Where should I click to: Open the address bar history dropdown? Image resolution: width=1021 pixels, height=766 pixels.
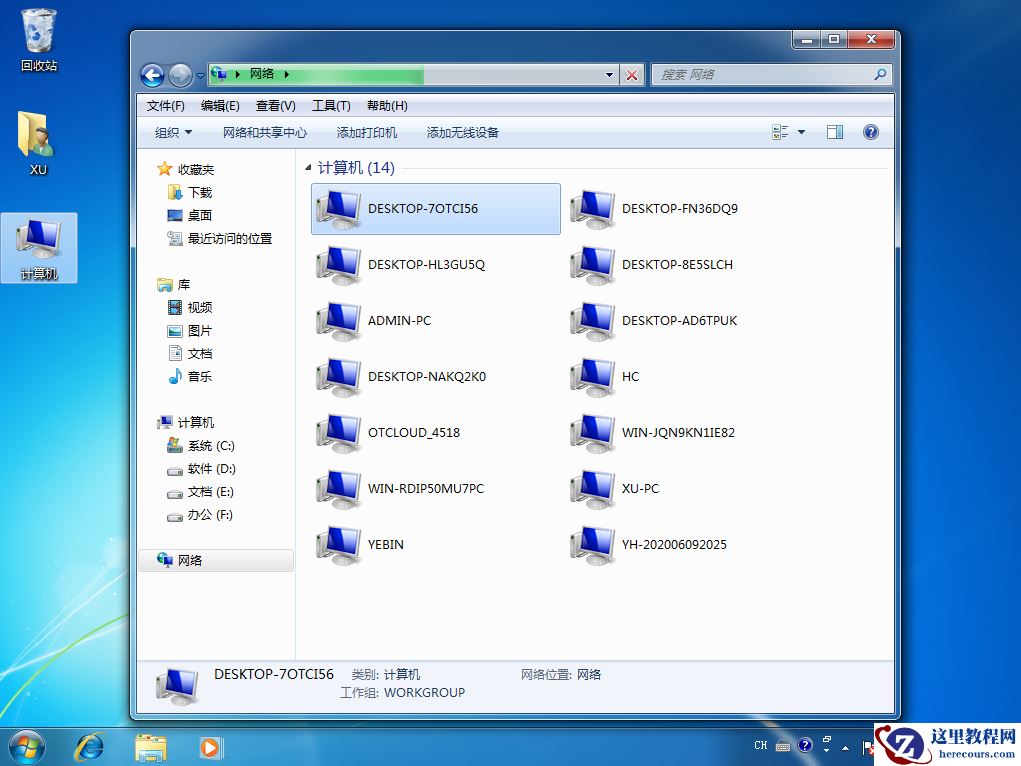click(x=610, y=75)
